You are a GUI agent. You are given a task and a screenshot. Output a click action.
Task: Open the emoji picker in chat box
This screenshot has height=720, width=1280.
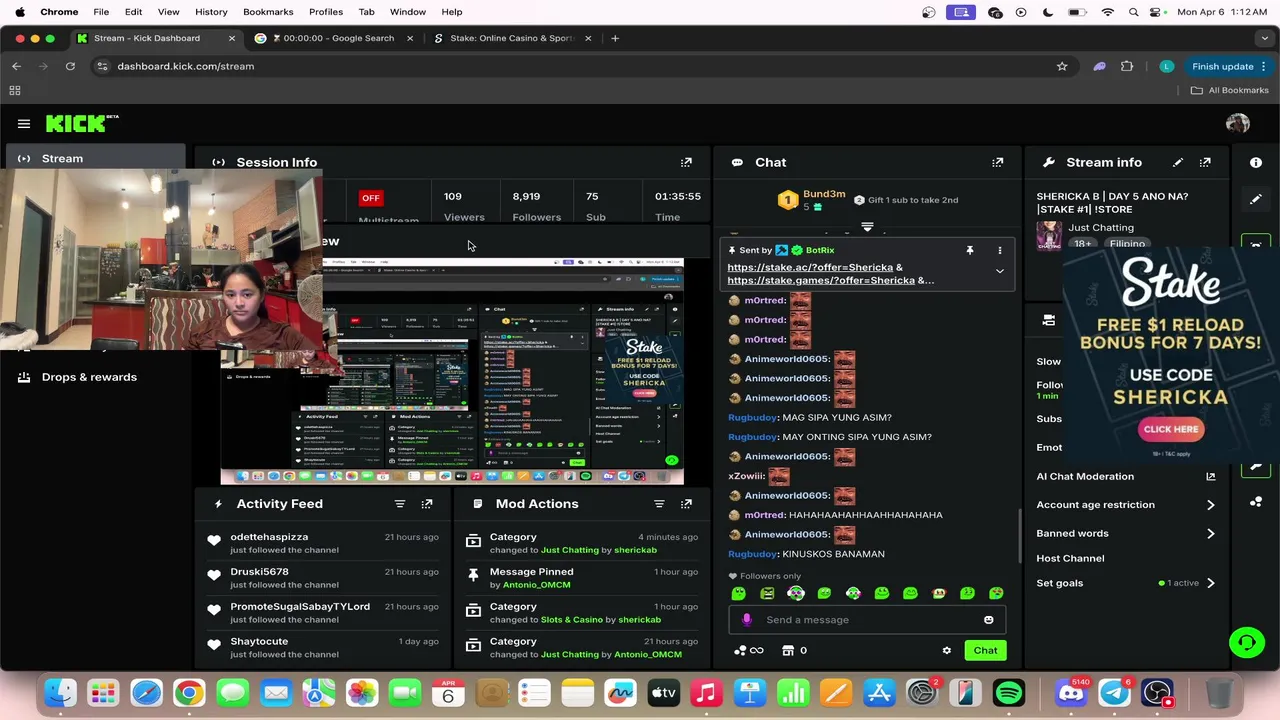pos(988,620)
